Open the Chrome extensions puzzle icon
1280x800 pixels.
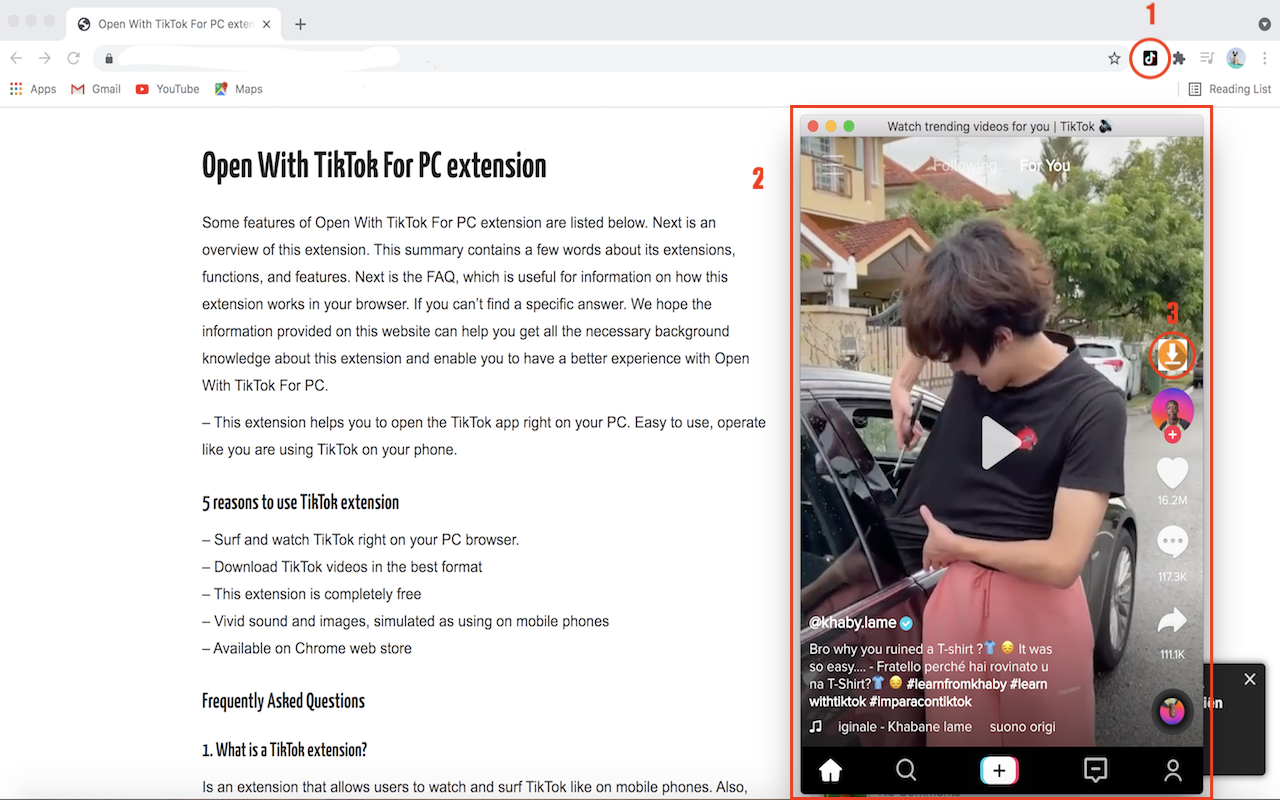click(x=1179, y=59)
